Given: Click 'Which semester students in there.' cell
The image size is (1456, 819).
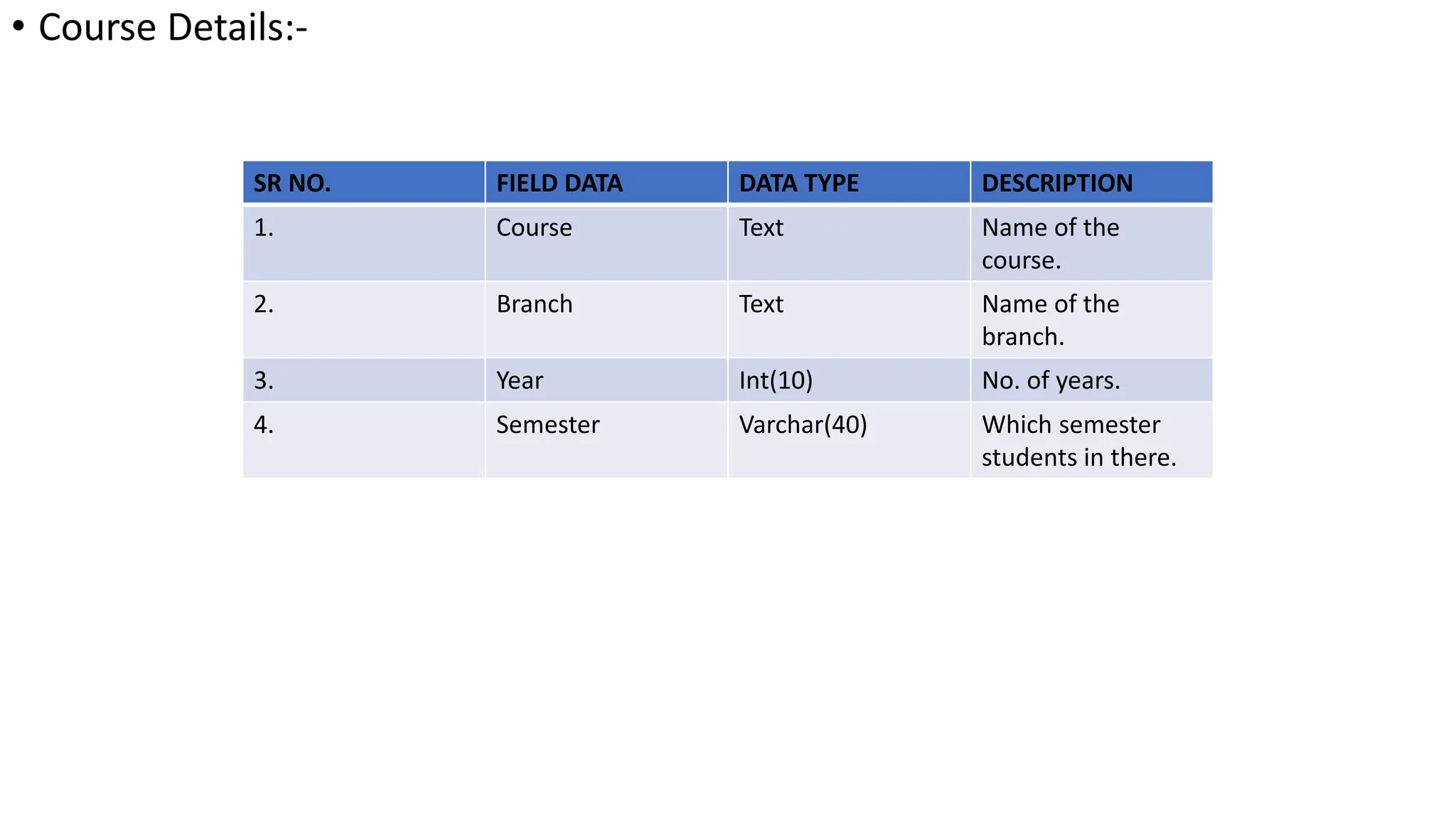Looking at the screenshot, I should [x=1091, y=440].
